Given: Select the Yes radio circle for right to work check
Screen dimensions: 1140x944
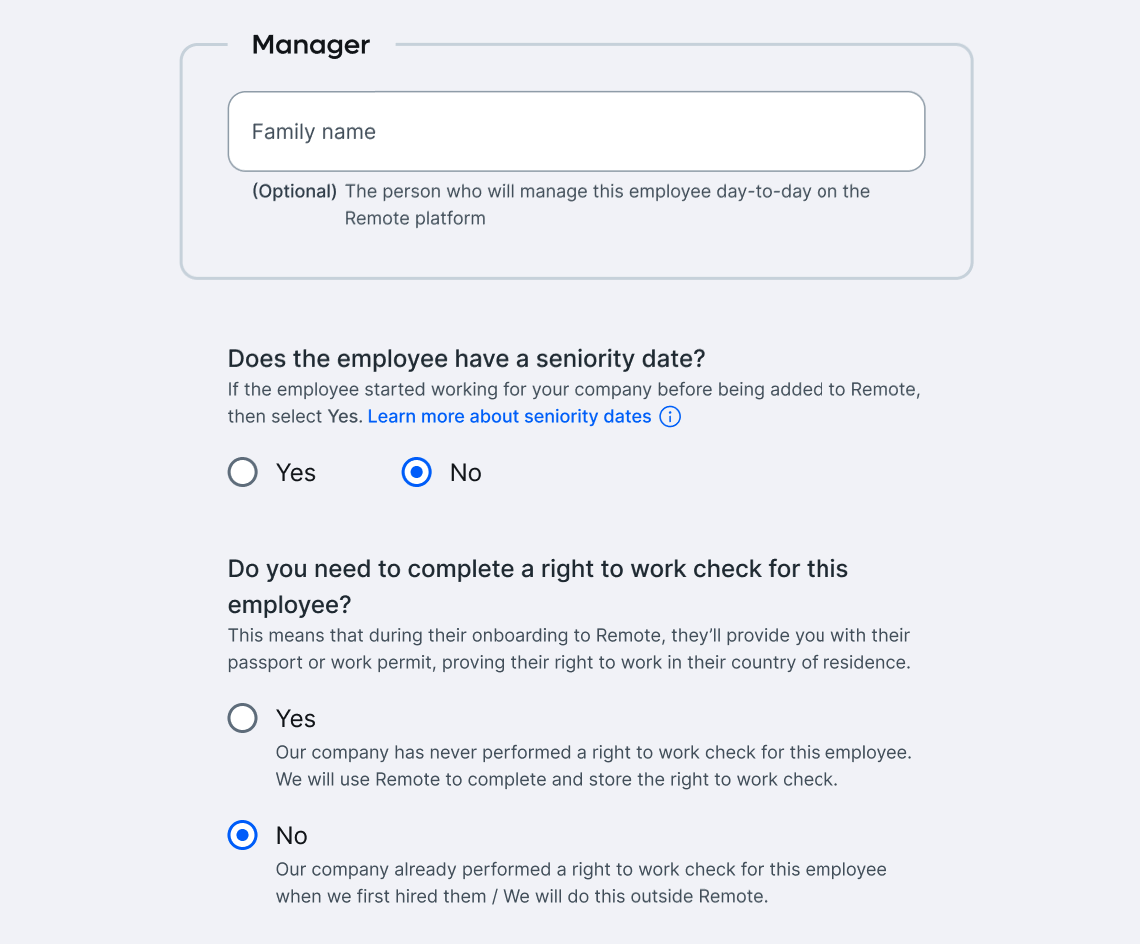Looking at the screenshot, I should pos(243,718).
